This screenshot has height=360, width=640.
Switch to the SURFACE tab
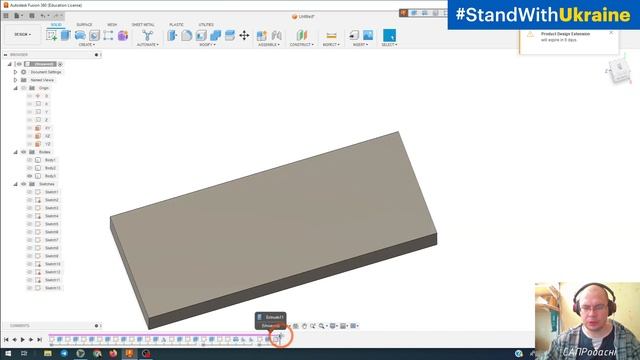[x=84, y=24]
